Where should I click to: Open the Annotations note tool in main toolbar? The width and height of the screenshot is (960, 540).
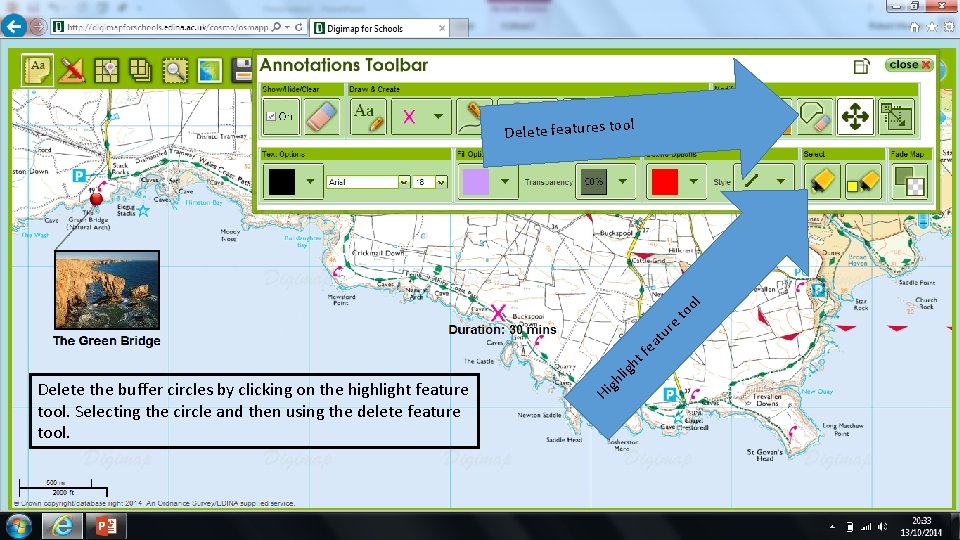pos(37,70)
